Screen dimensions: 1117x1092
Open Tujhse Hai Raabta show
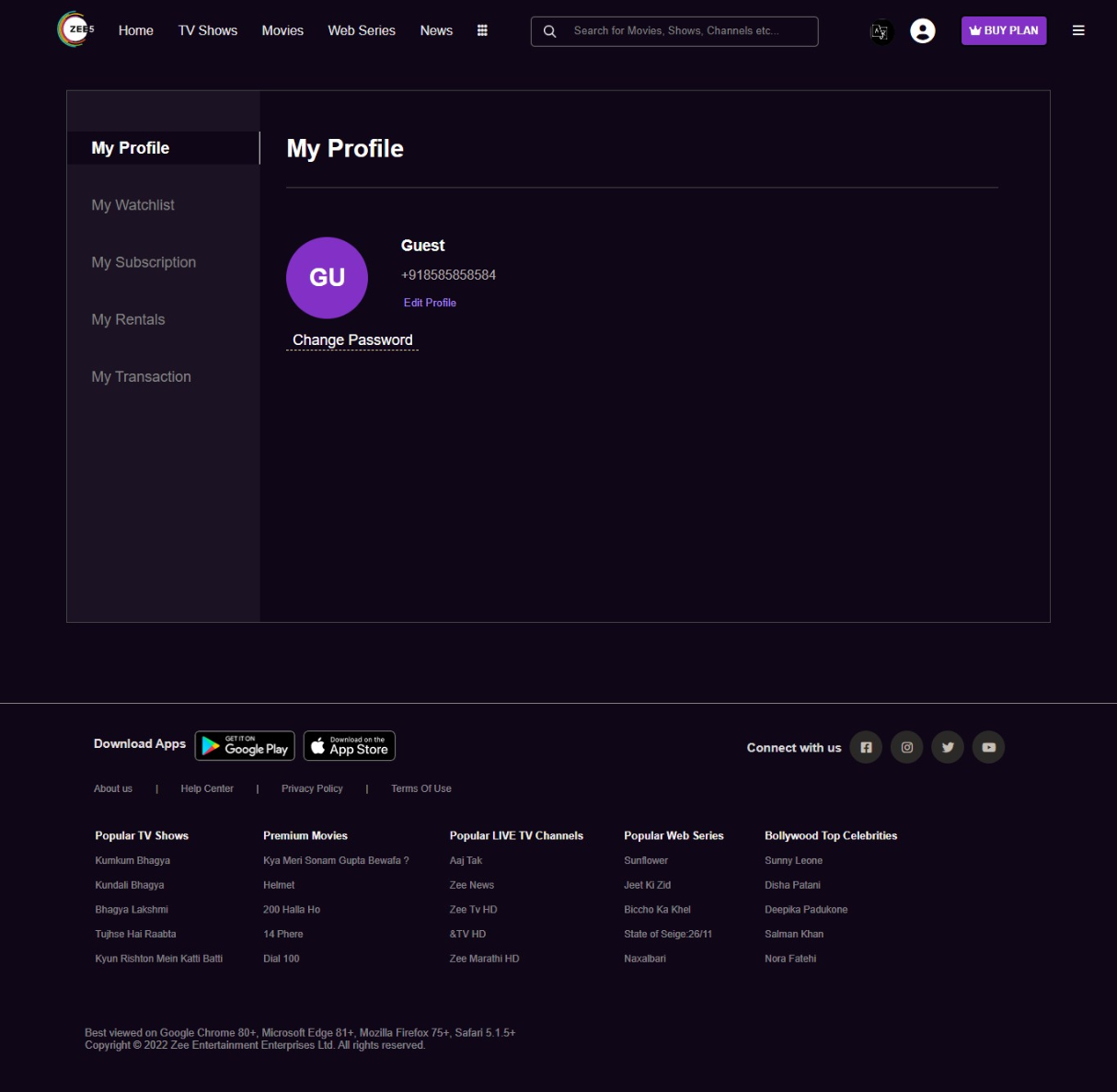click(x=135, y=934)
